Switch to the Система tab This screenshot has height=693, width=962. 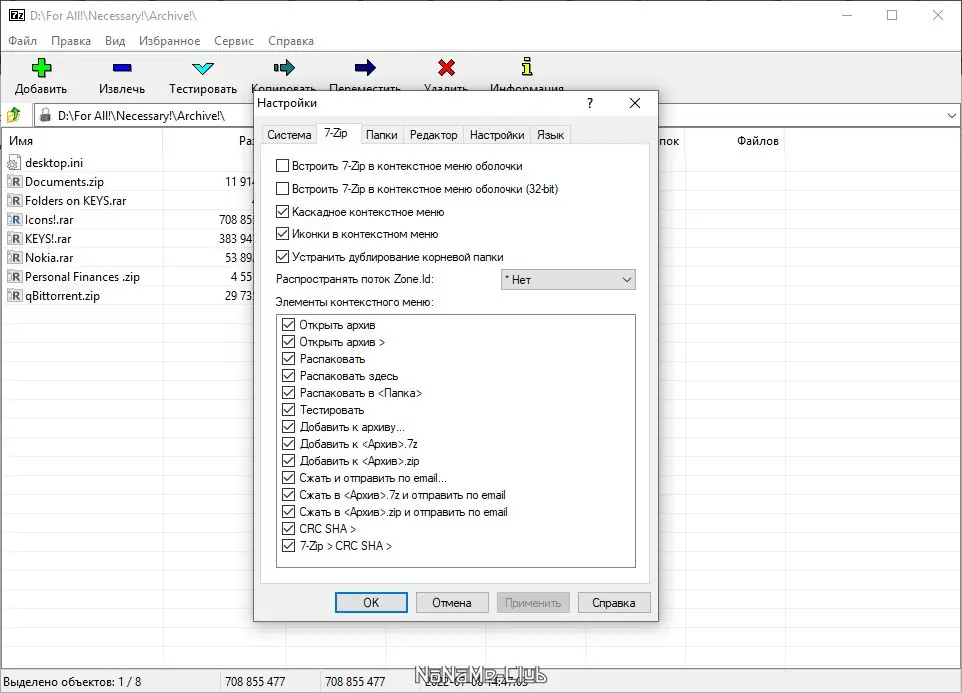289,135
